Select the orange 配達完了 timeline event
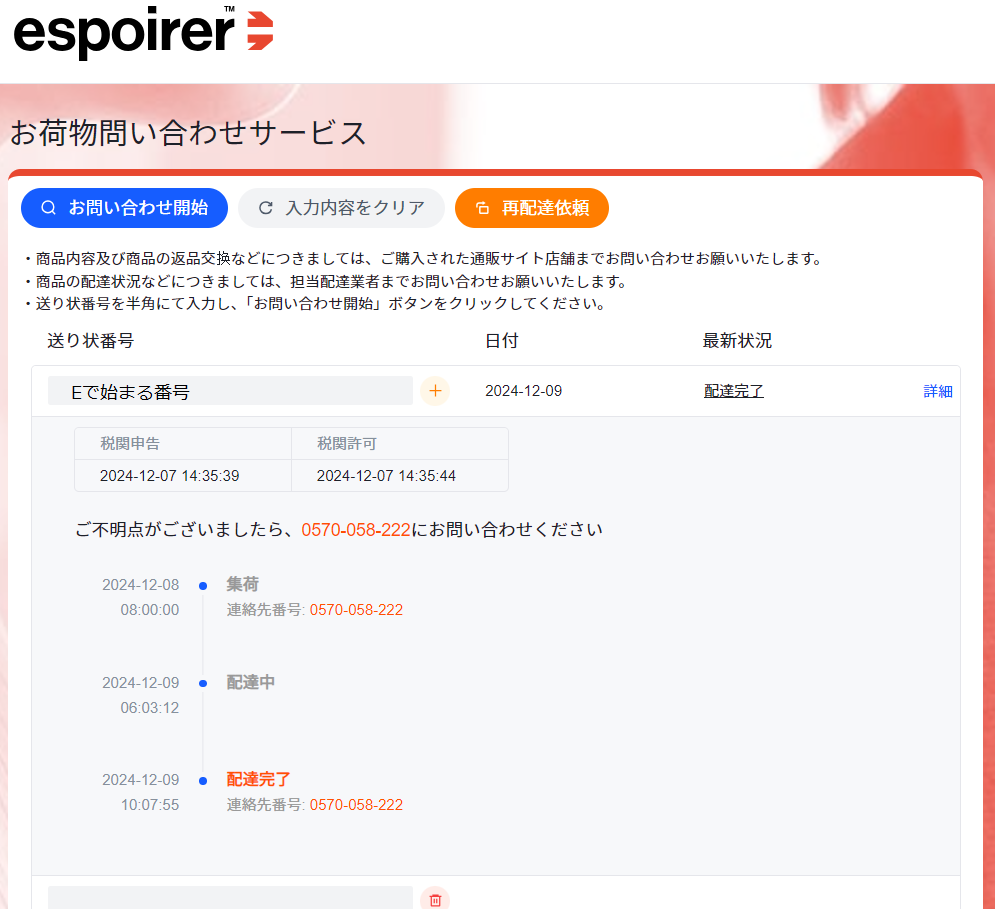The image size is (995, 909). (x=258, y=780)
